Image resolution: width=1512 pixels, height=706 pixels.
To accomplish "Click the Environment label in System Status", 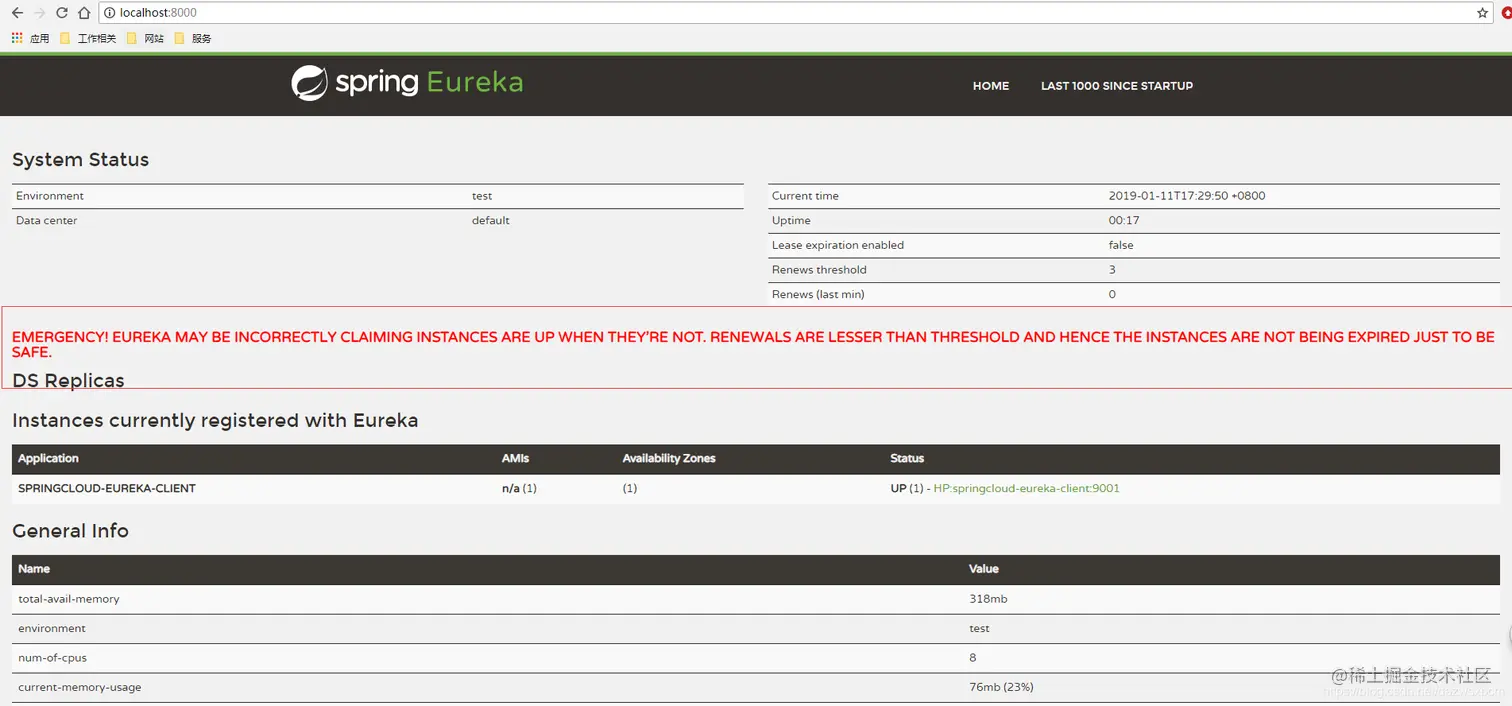I will pyautogui.click(x=50, y=196).
